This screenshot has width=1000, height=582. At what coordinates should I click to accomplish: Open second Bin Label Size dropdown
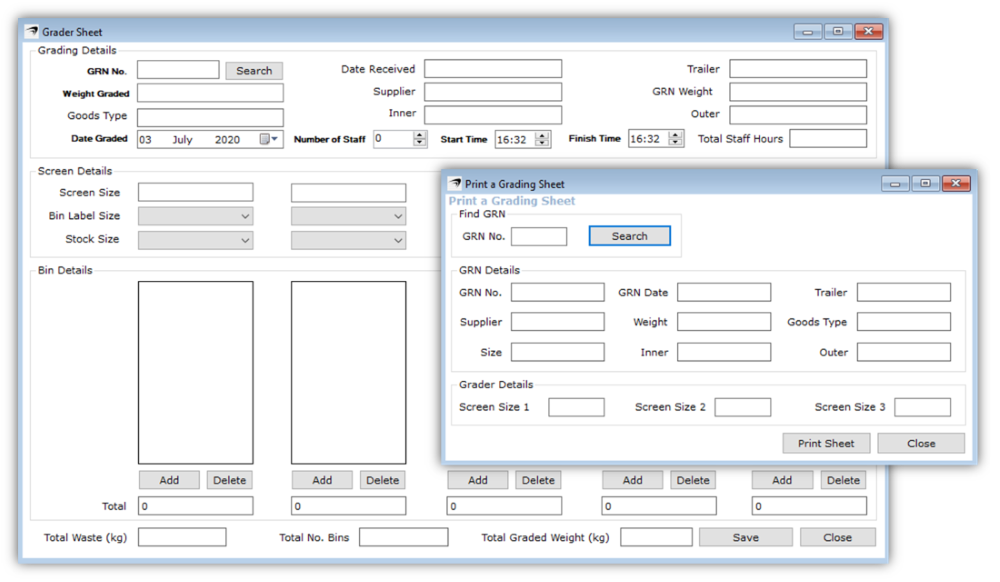pos(348,216)
